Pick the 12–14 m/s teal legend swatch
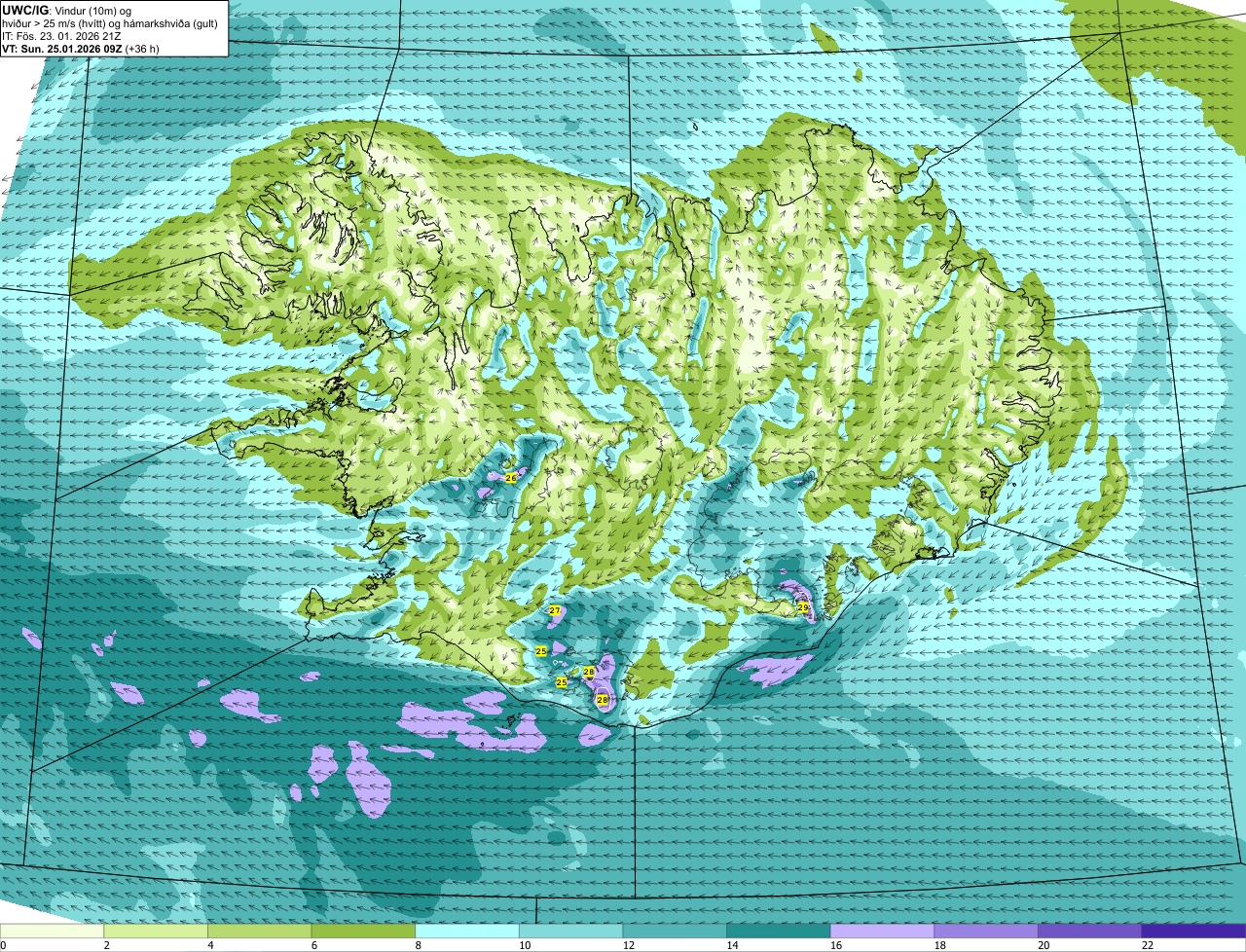1246x952 pixels. click(675, 932)
